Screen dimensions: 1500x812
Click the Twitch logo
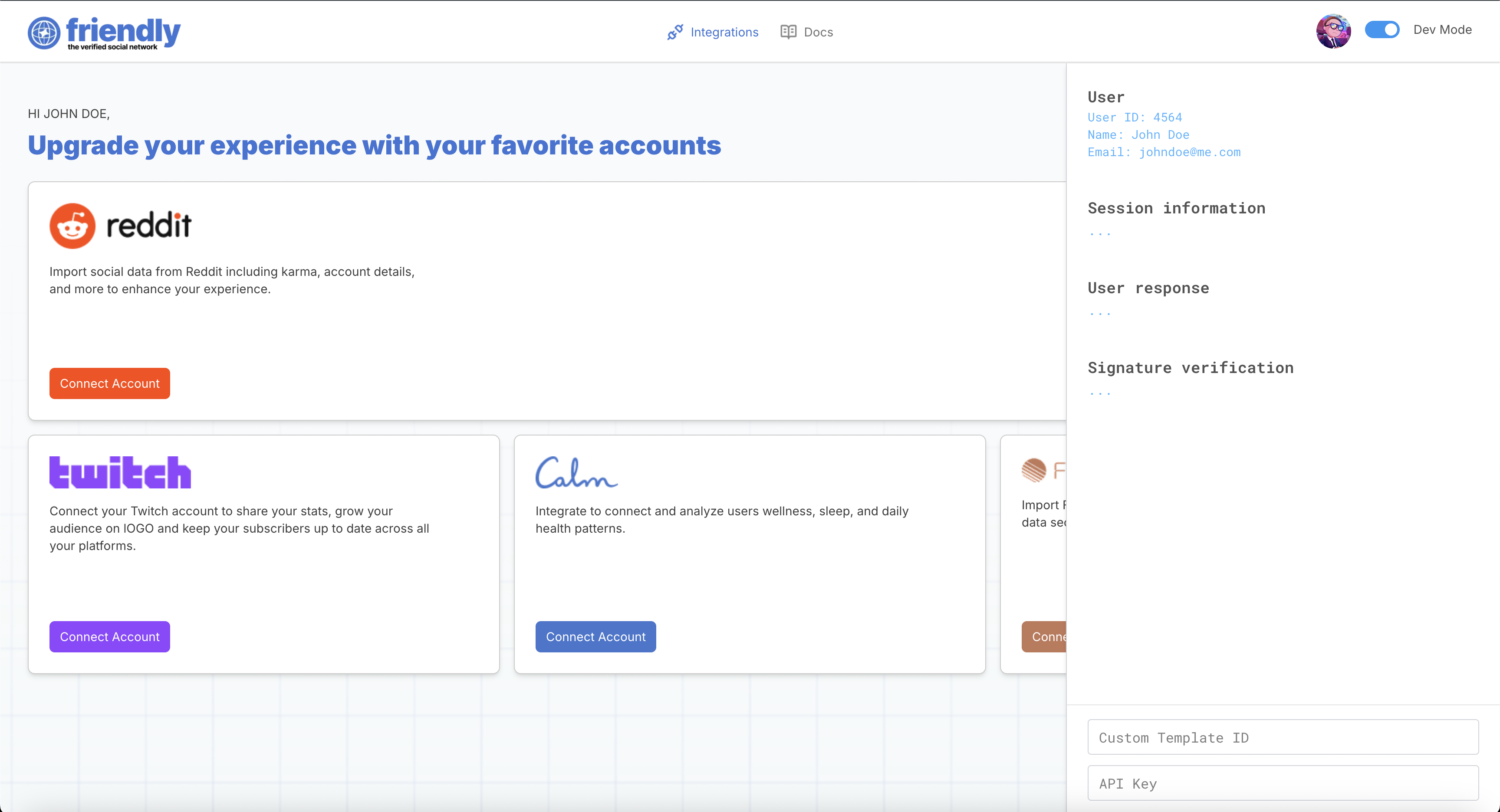coord(120,472)
